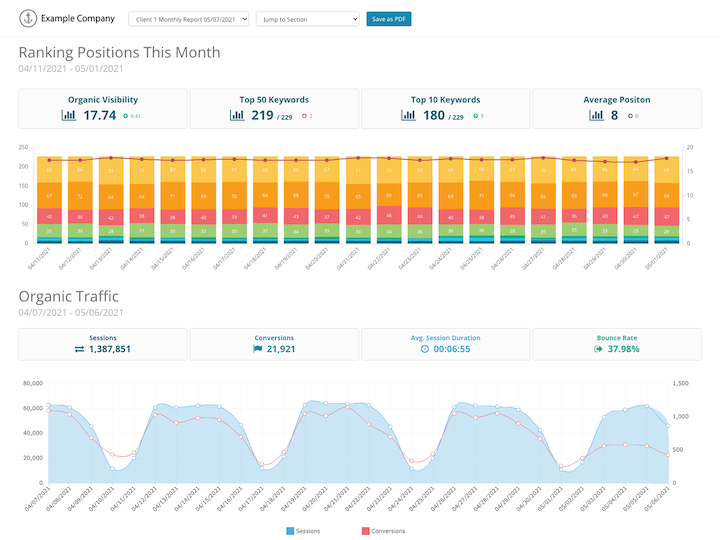The image size is (720, 540).
Task: Select the Organic Visibility stat card
Action: pyautogui.click(x=103, y=108)
